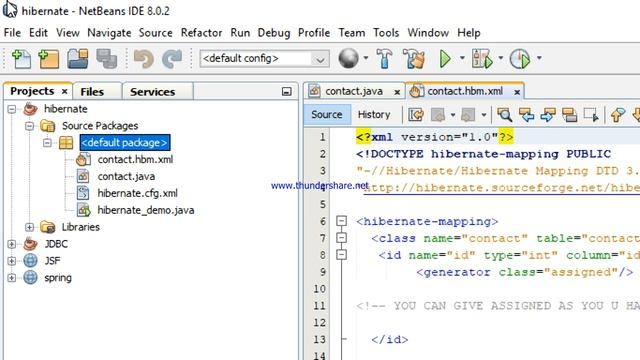Collapse the hibernate-mapping code fold on line 6
This screenshot has width=640, height=360.
[x=342, y=221]
